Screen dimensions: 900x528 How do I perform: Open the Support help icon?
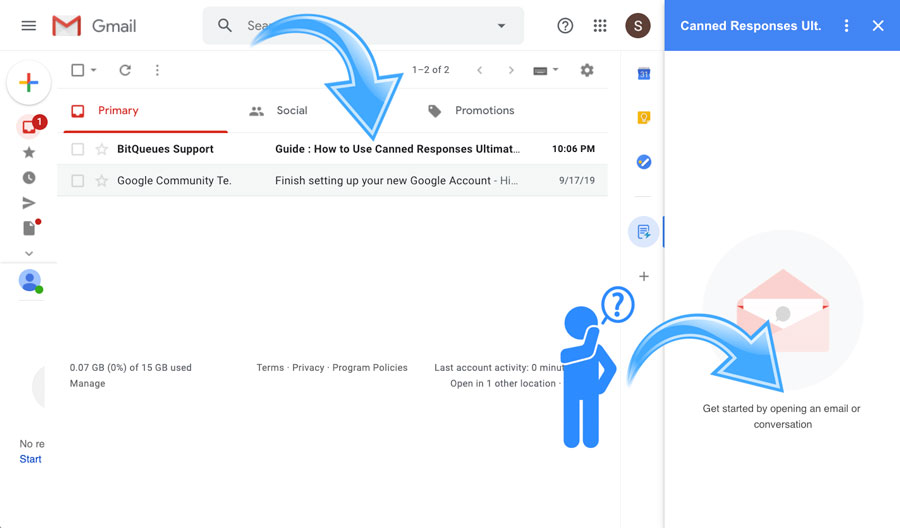pyautogui.click(x=565, y=26)
